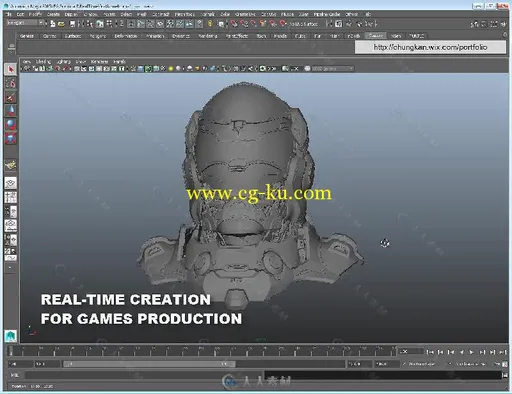Toggle smooth shade all in panel toolbar
The width and height of the screenshot is (512, 394).
pos(141,69)
